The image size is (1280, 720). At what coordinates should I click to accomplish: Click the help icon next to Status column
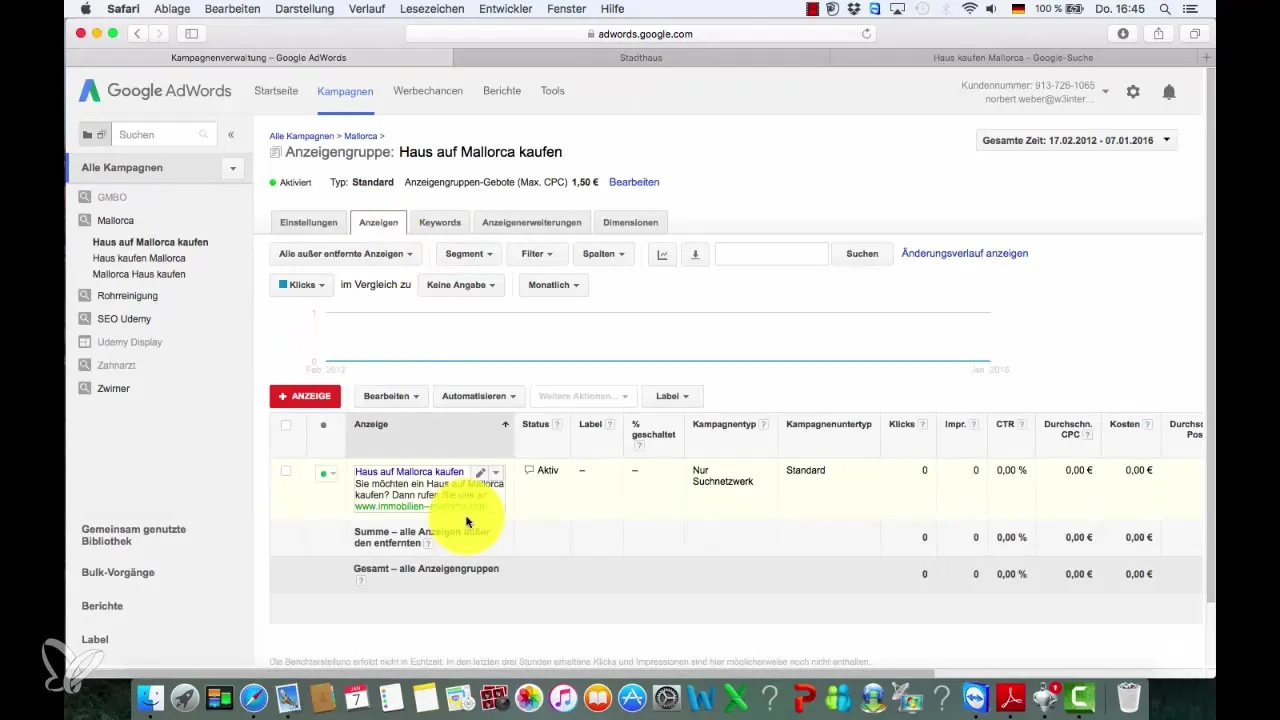click(x=557, y=425)
